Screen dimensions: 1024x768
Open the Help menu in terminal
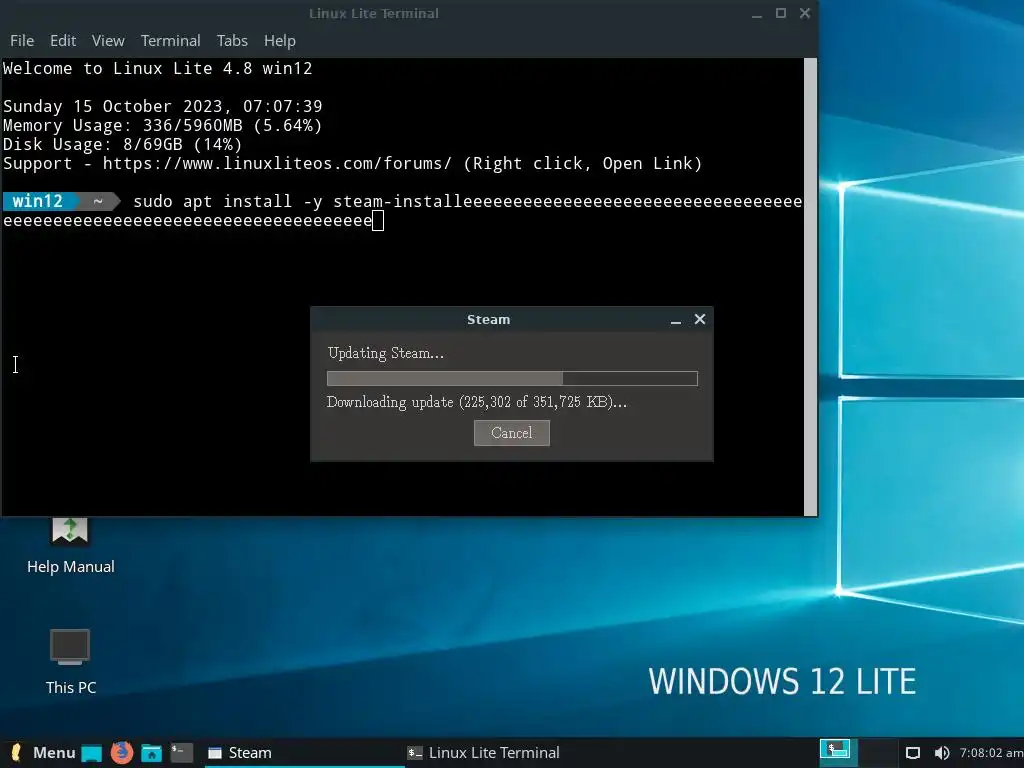tap(280, 40)
